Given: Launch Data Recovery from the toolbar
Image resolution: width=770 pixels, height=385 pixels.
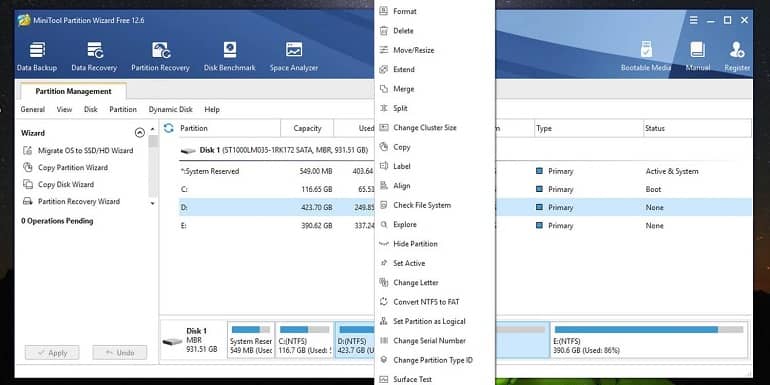Looking at the screenshot, I should 94,56.
